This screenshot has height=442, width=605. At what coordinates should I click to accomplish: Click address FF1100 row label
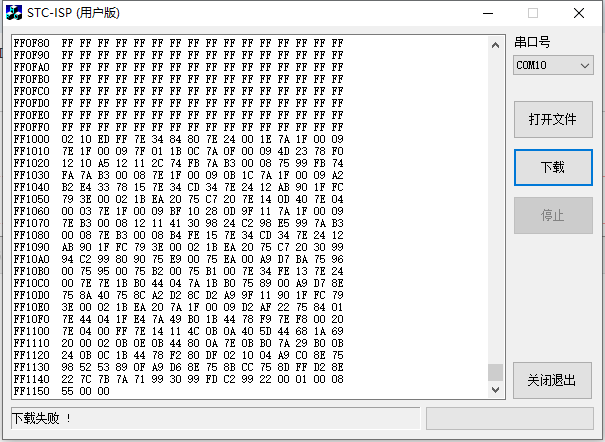pos(32,331)
